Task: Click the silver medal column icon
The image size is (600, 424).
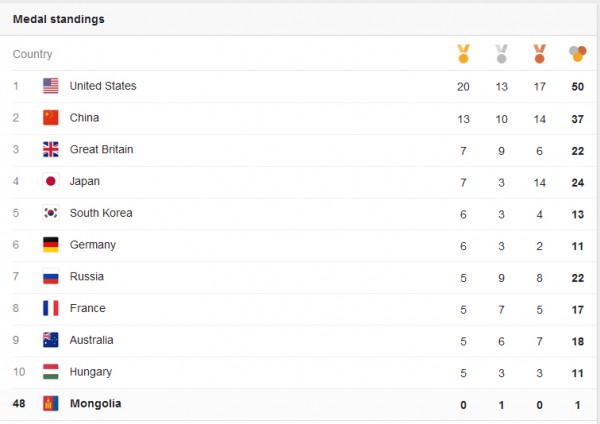Action: tap(502, 54)
